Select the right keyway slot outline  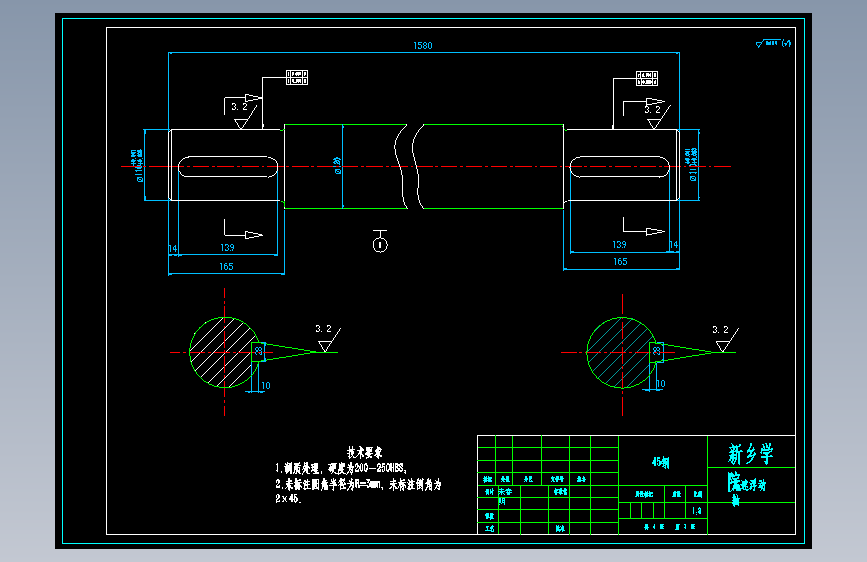point(620,166)
